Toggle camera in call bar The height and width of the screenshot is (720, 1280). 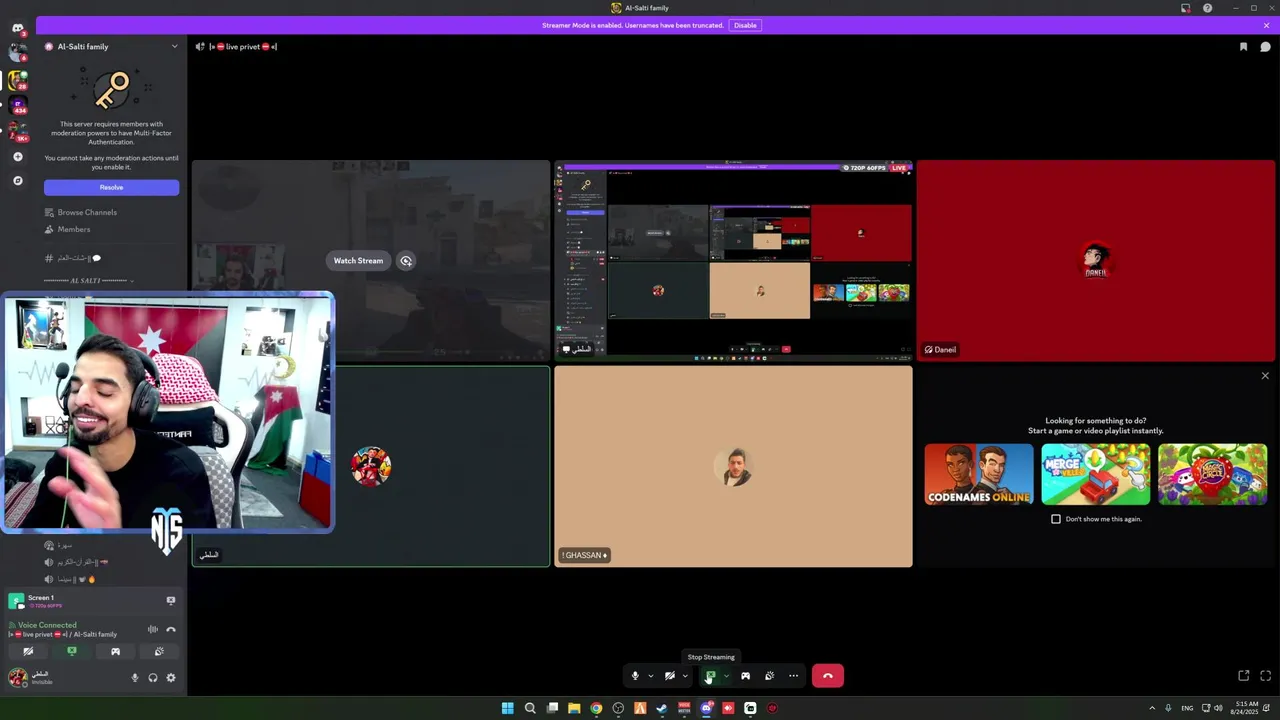[670, 676]
